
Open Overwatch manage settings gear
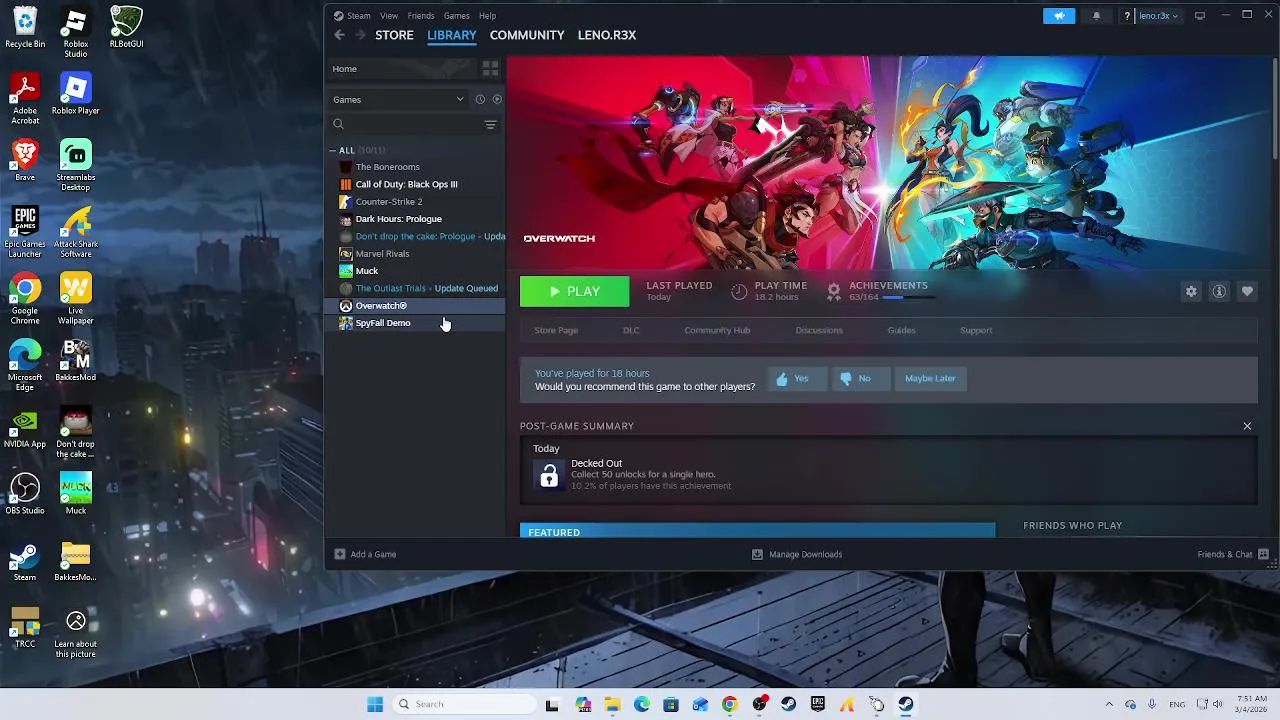1191,291
